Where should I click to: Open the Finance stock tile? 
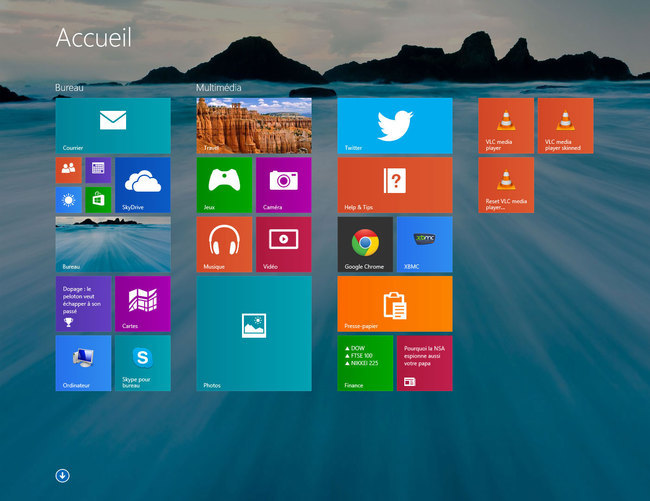click(365, 363)
